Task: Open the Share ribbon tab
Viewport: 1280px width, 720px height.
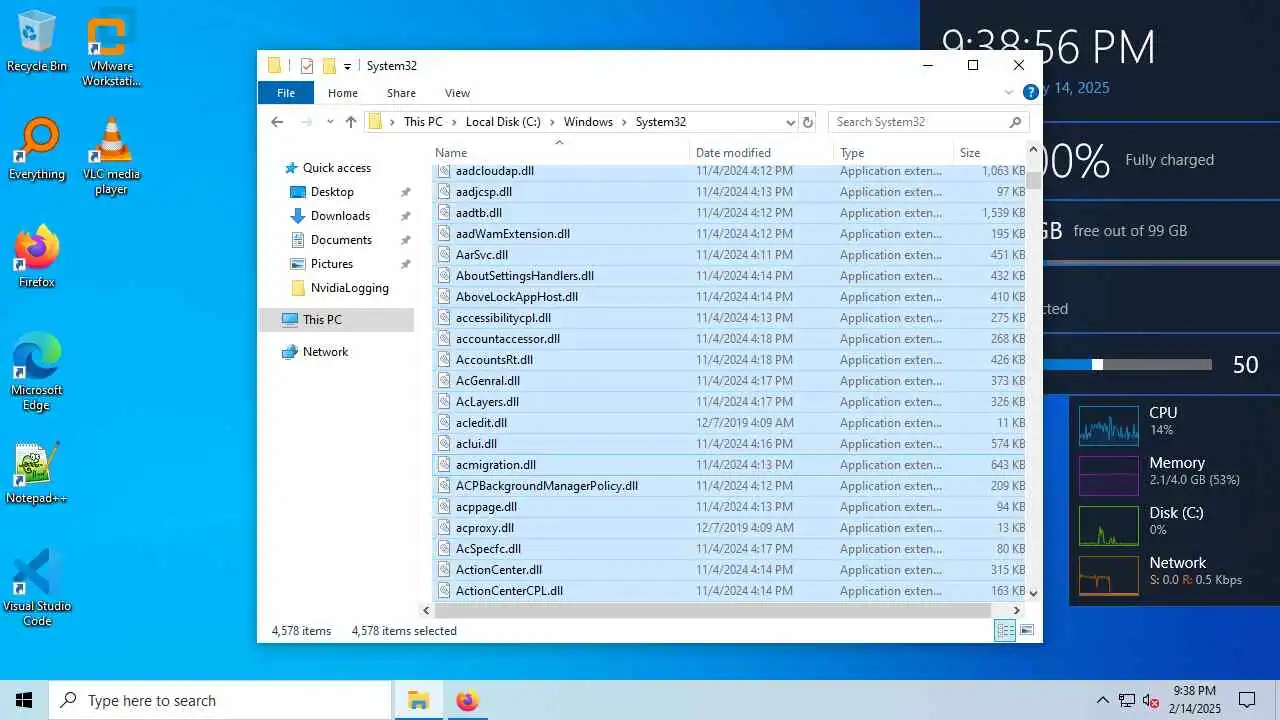Action: pos(401,93)
